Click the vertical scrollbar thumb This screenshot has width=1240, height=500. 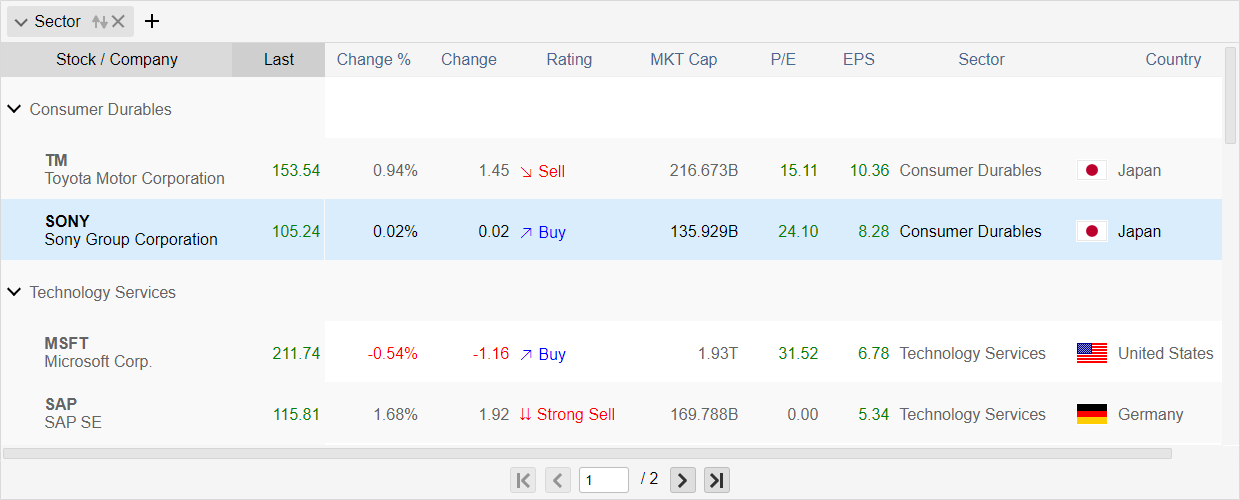pos(1230,95)
